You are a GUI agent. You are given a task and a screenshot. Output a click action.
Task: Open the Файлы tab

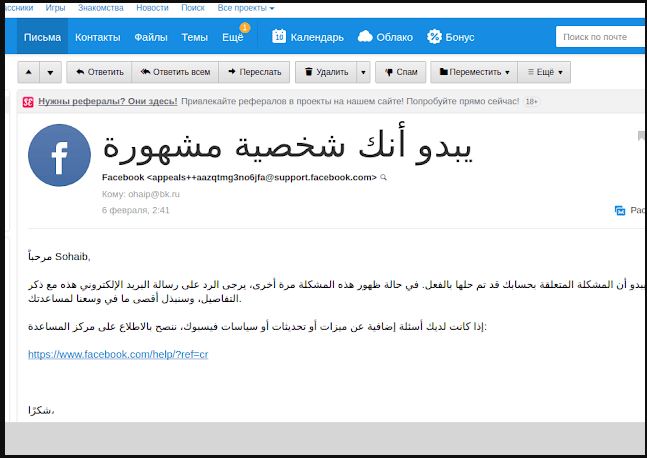click(151, 37)
